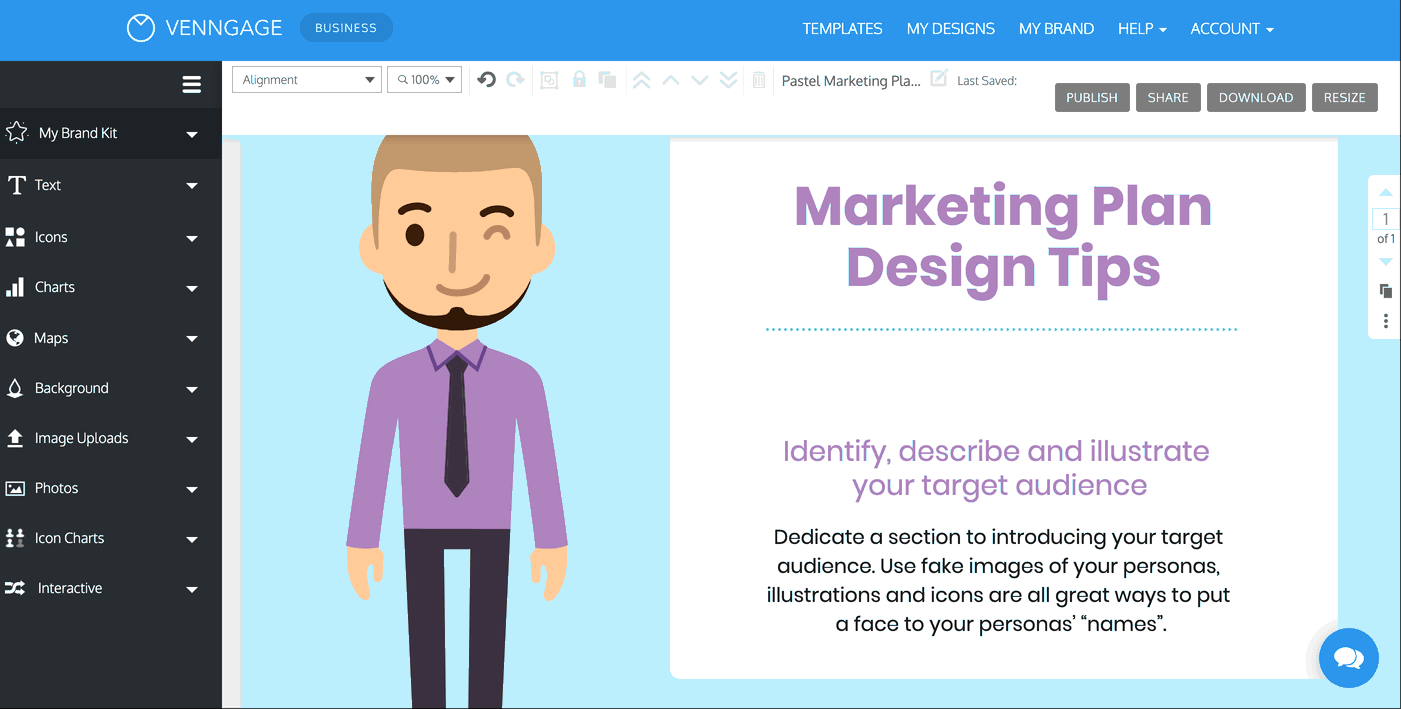Click the Publish button
The image size is (1401, 709).
pyautogui.click(x=1091, y=97)
